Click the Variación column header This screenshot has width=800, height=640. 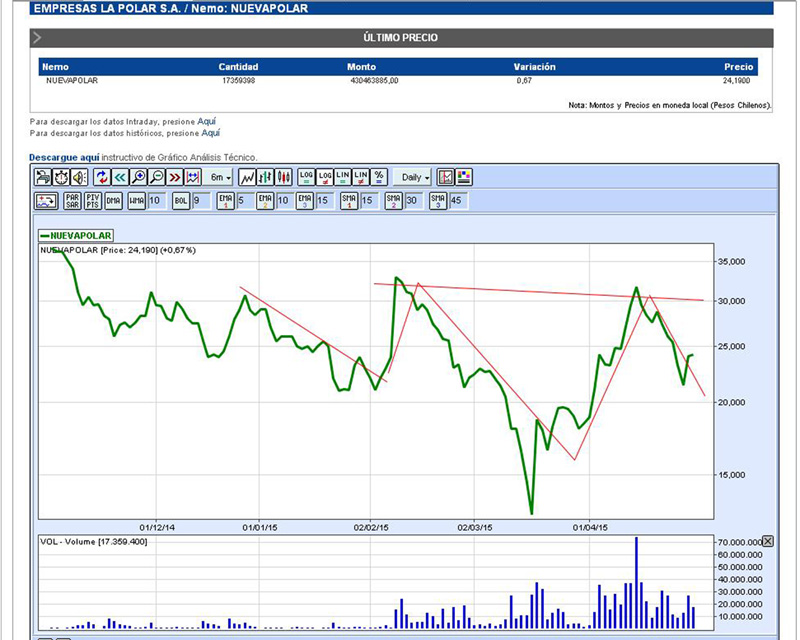pos(534,67)
